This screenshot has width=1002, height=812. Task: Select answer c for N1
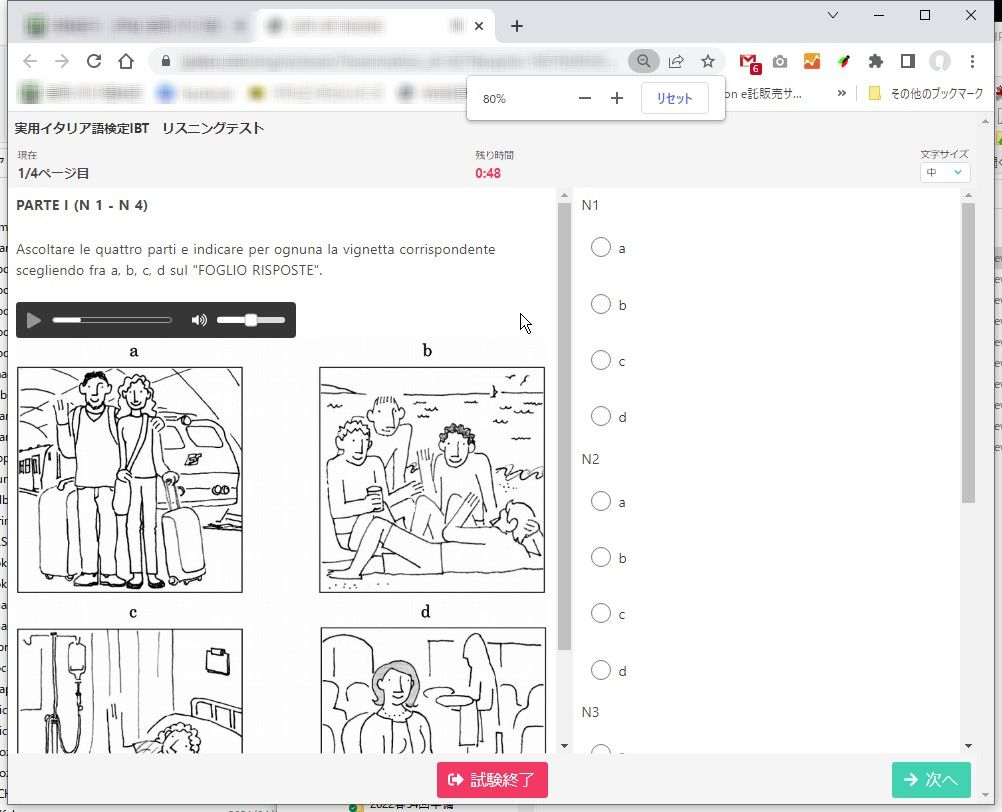[601, 360]
